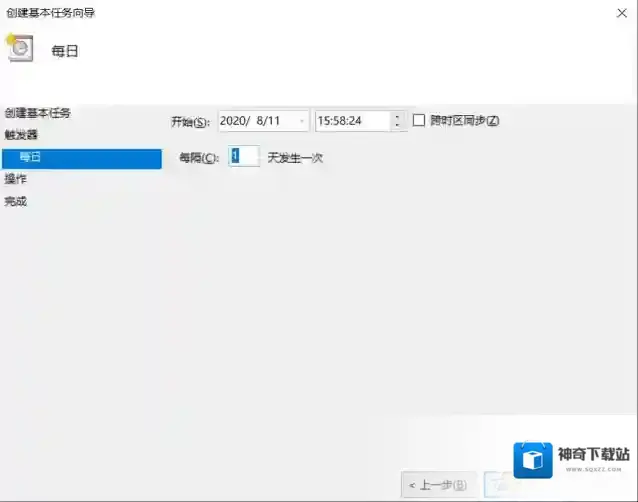
Task: Go to 触发器 step in sidebar
Action: tap(21, 134)
